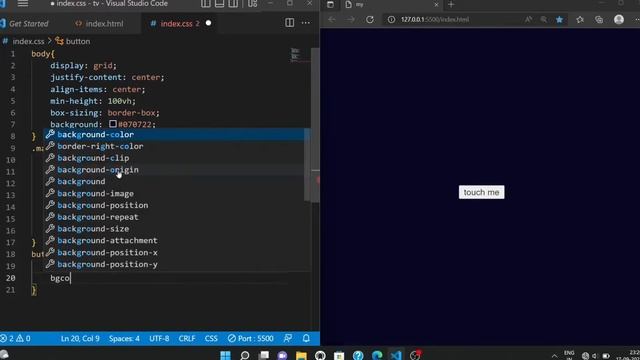Open Windows Start menu

[x=225, y=355]
